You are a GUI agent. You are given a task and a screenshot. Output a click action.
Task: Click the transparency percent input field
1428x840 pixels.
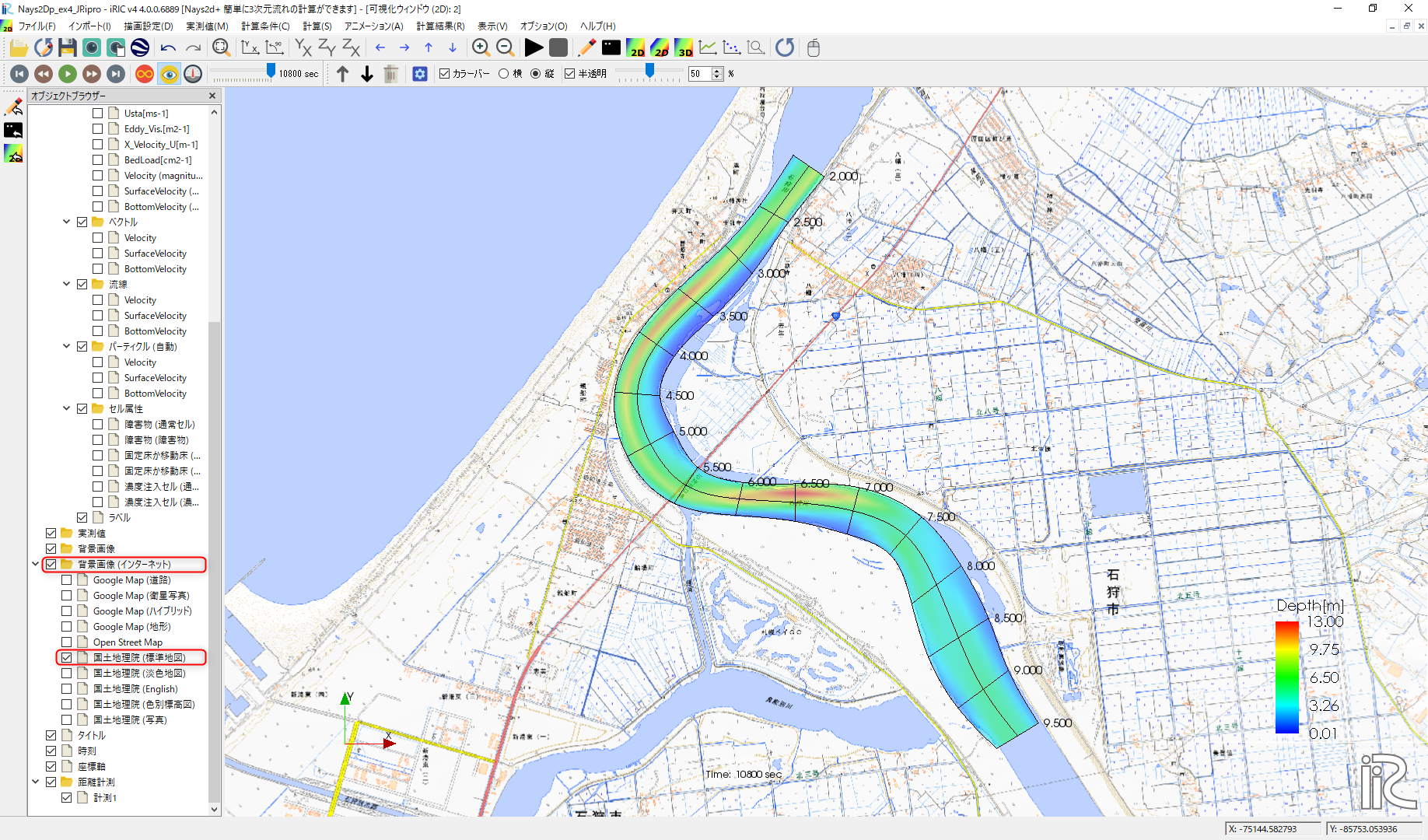tap(699, 74)
